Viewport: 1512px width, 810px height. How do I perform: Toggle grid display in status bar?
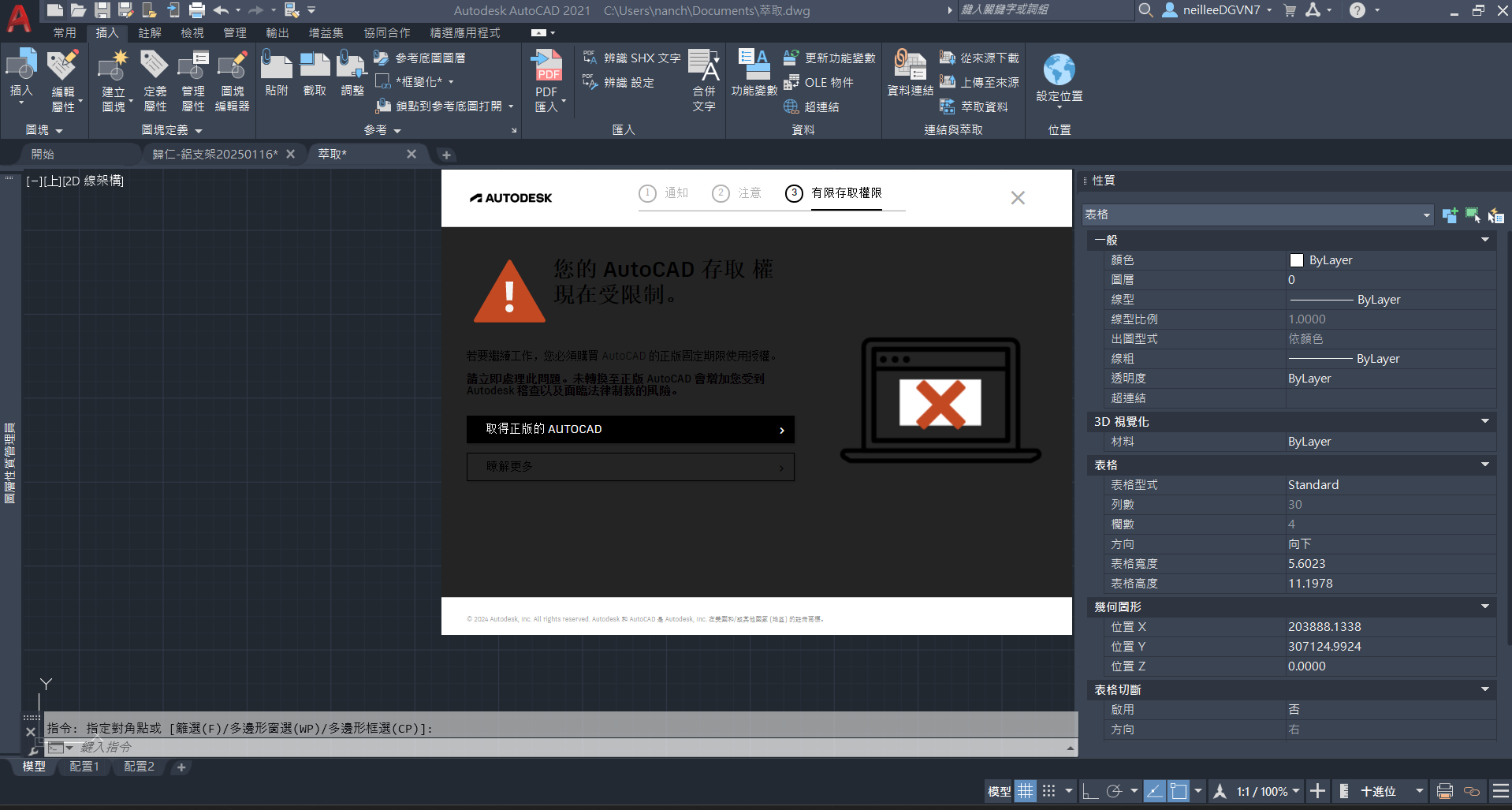click(1025, 791)
